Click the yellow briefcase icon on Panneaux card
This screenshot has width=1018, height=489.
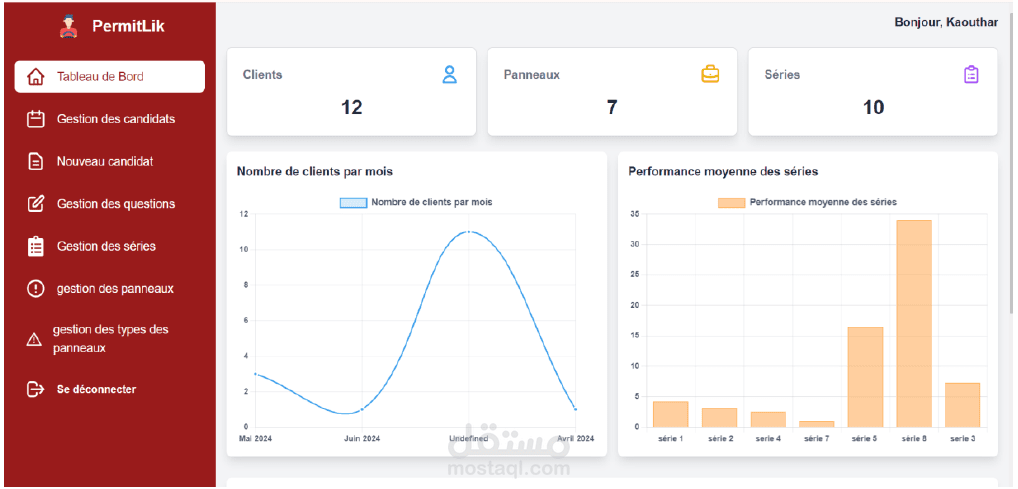(710, 75)
